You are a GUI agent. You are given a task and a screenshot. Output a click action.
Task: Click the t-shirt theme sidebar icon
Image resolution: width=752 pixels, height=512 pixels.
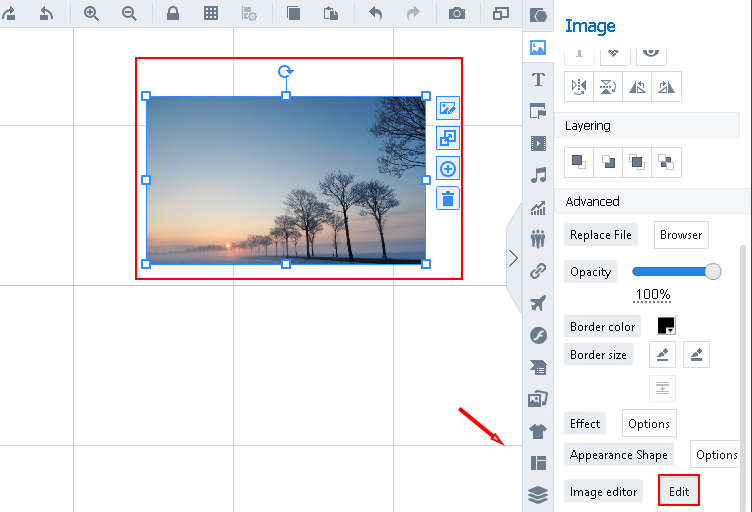tap(538, 431)
